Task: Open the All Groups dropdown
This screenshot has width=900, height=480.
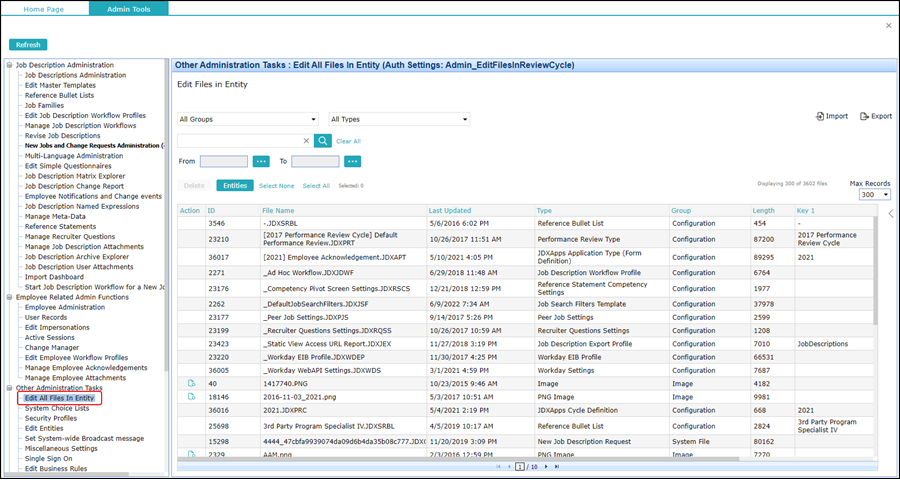Action: [x=248, y=119]
